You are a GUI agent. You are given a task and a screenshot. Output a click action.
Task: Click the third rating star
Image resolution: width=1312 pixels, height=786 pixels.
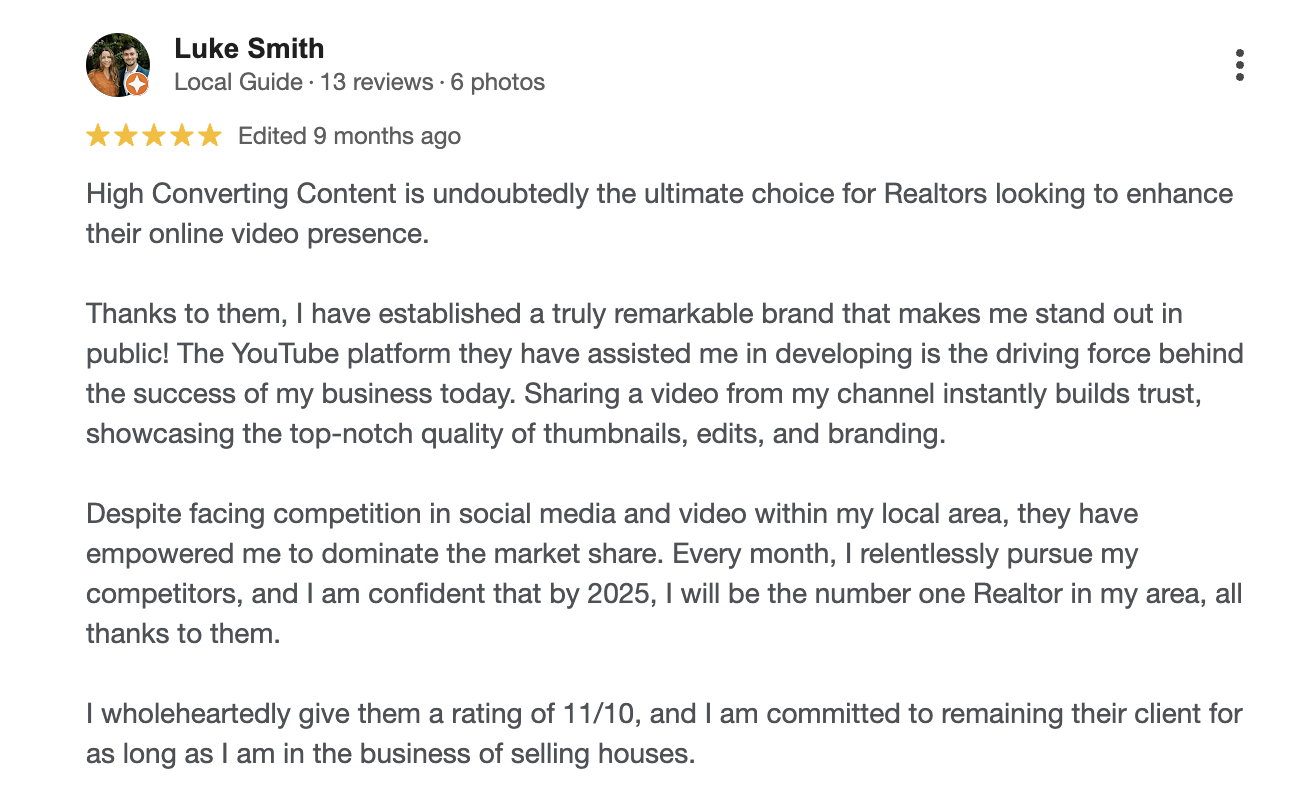[x=154, y=136]
